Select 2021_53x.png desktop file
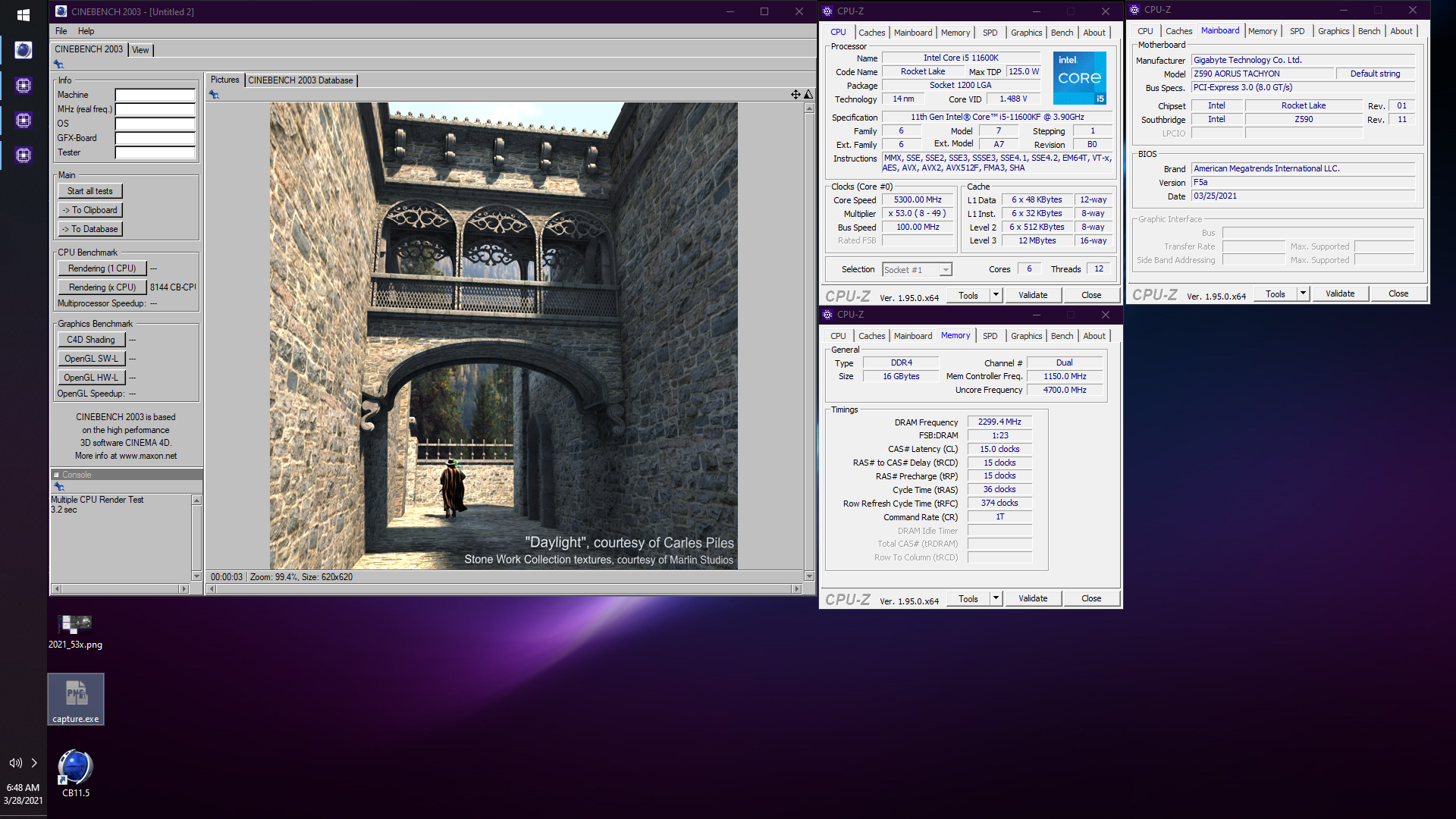 76,632
